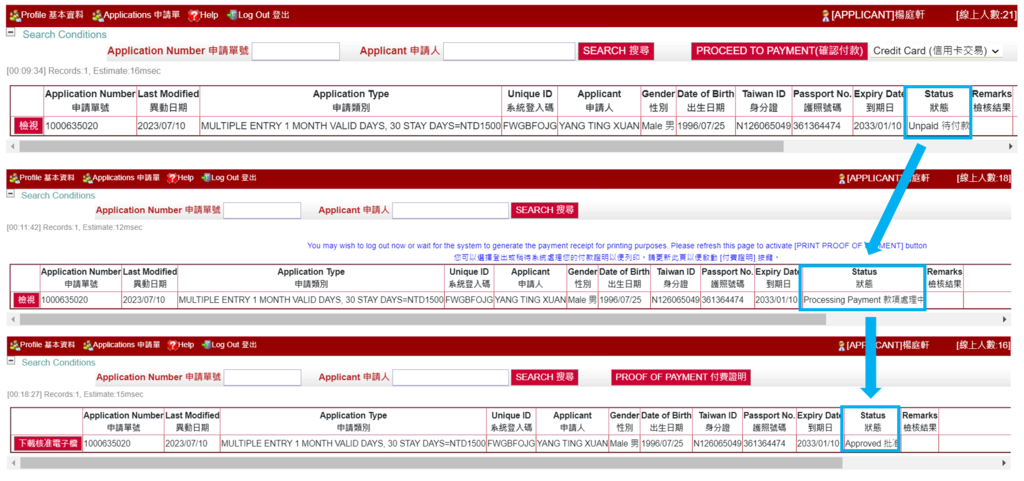
Task: Click SEARCH 搜尋 in the 00:11:42 panel
Action: click(x=545, y=210)
